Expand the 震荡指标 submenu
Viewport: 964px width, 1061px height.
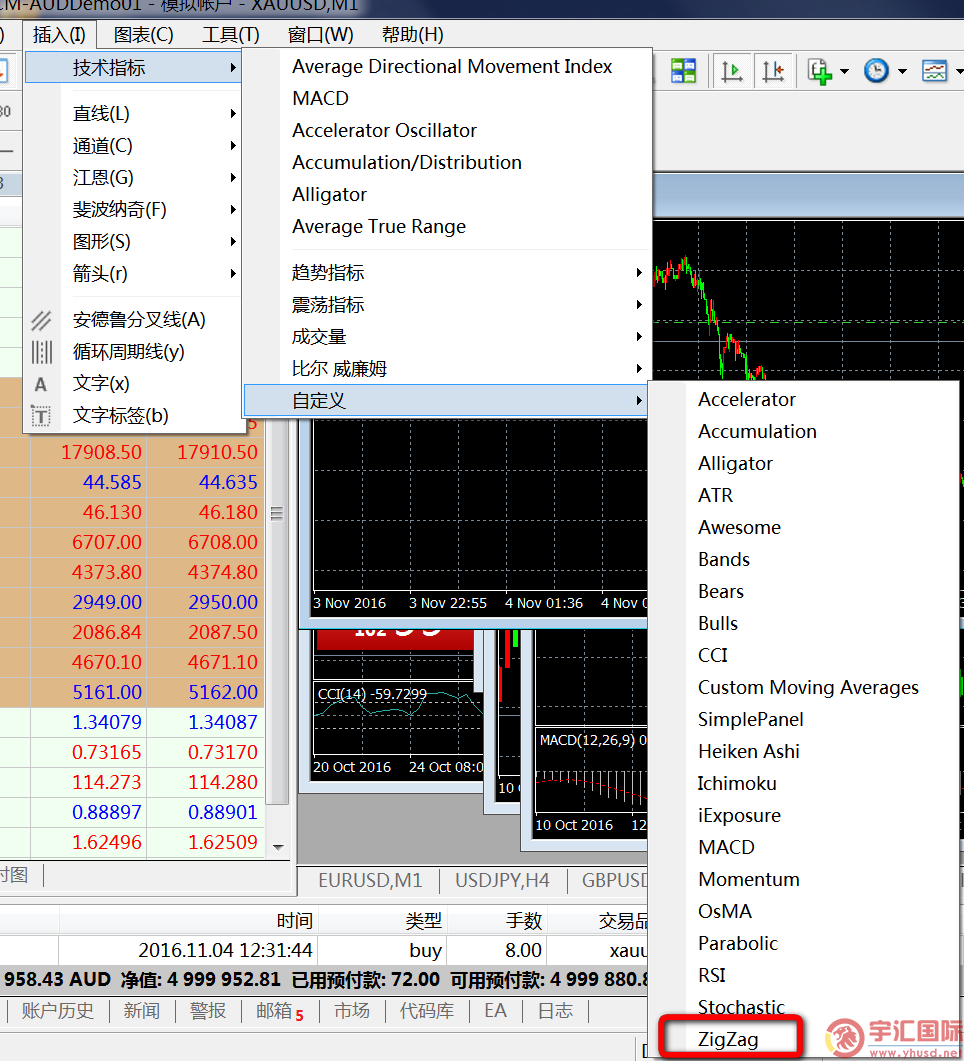[x=328, y=305]
